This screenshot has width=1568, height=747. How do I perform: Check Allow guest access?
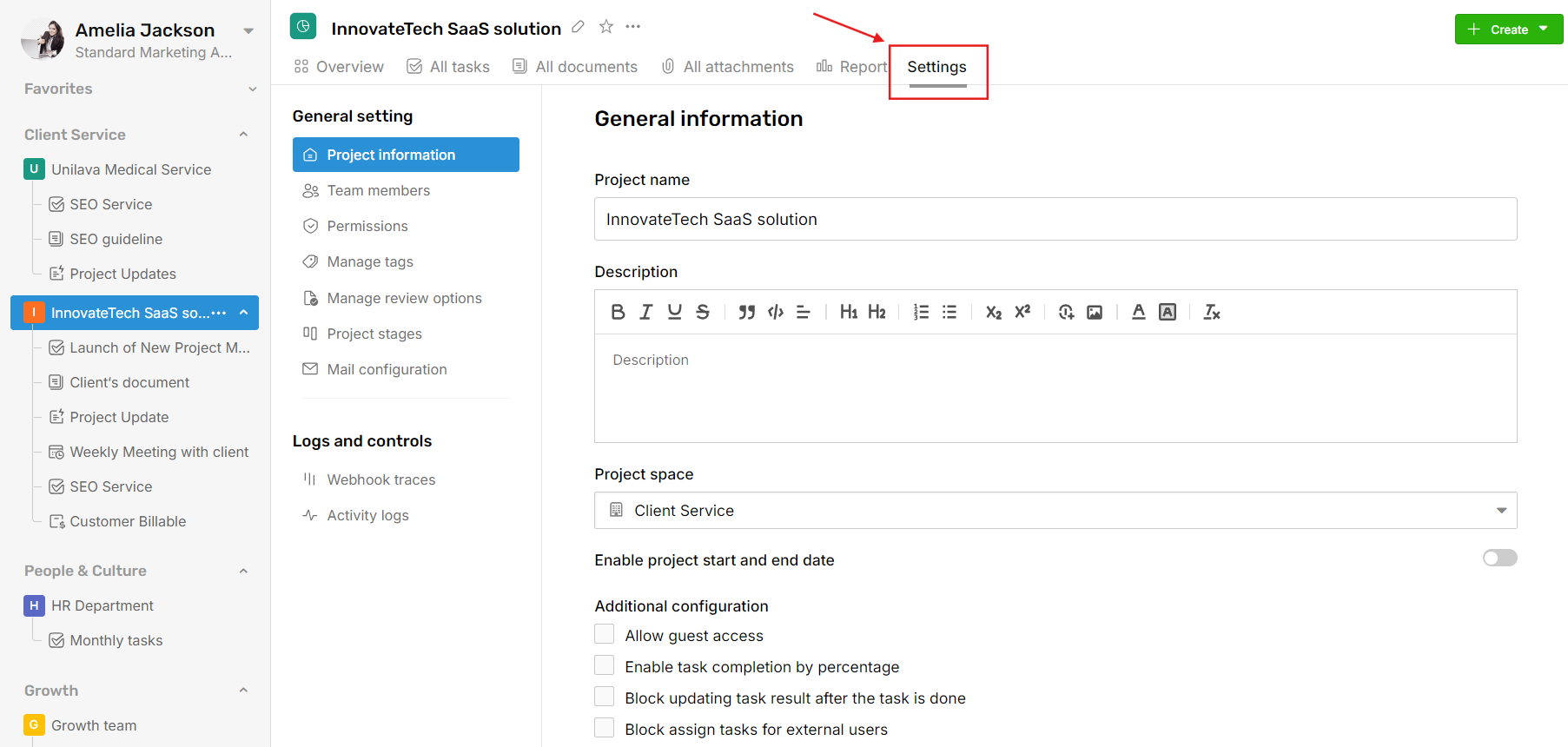605,634
